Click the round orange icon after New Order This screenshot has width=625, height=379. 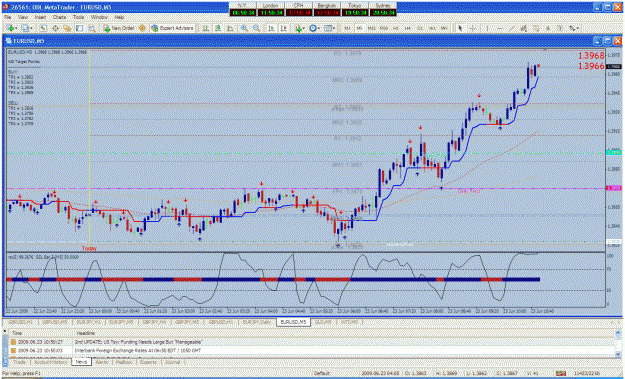[142, 28]
